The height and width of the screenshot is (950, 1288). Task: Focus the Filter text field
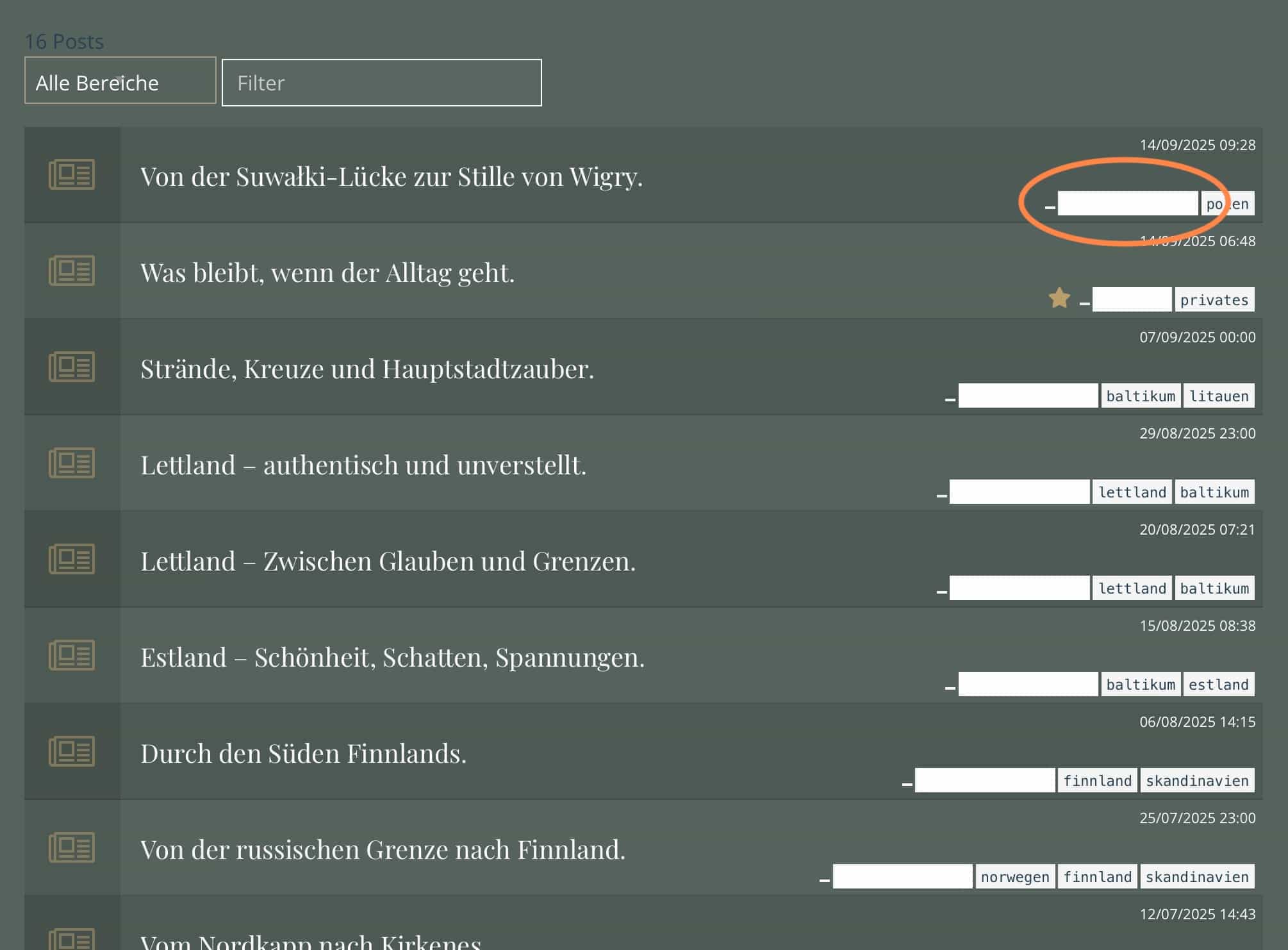click(x=382, y=83)
